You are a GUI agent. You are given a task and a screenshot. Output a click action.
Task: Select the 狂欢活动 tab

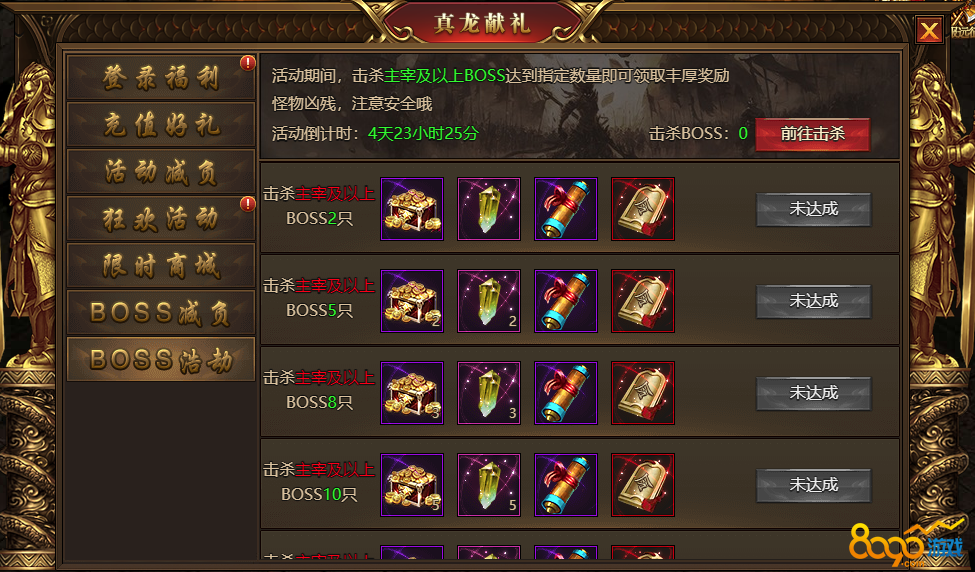point(161,219)
